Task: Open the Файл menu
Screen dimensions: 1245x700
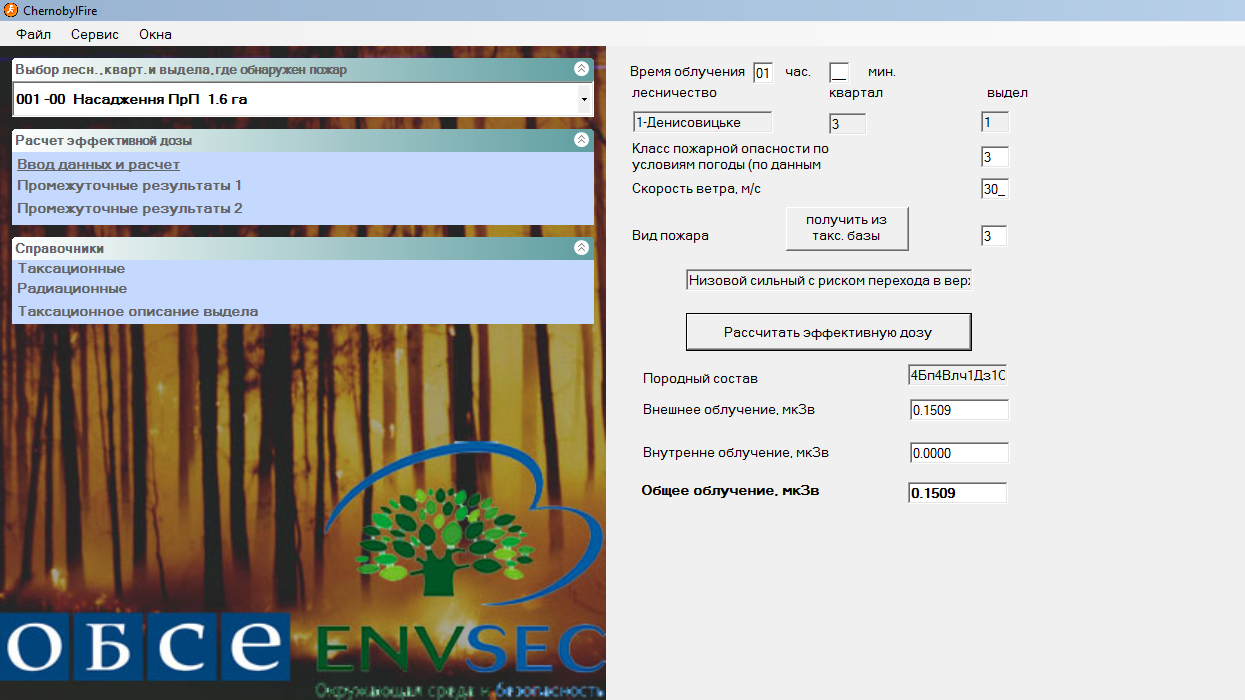Action: click(34, 34)
